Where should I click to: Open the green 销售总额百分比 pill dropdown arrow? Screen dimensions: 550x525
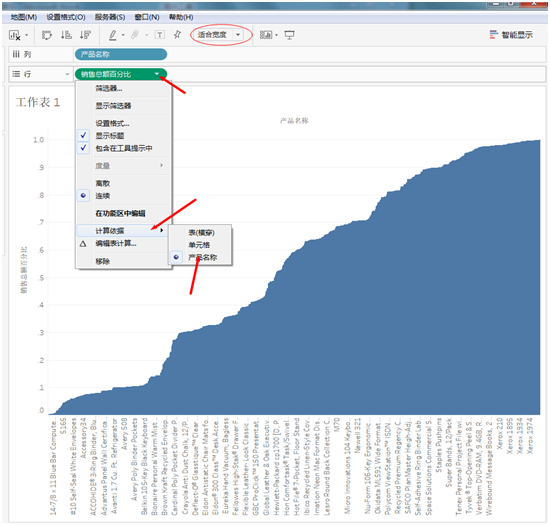click(157, 74)
